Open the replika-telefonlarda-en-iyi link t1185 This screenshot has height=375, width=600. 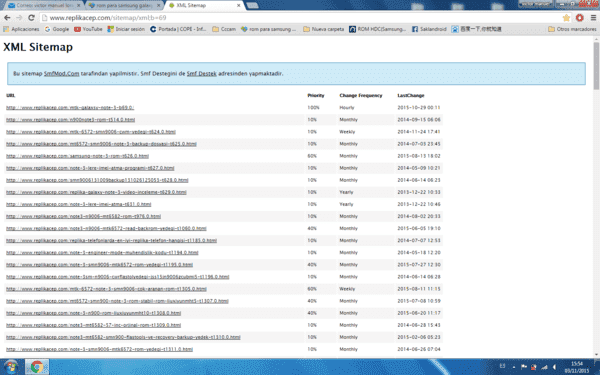(111, 241)
